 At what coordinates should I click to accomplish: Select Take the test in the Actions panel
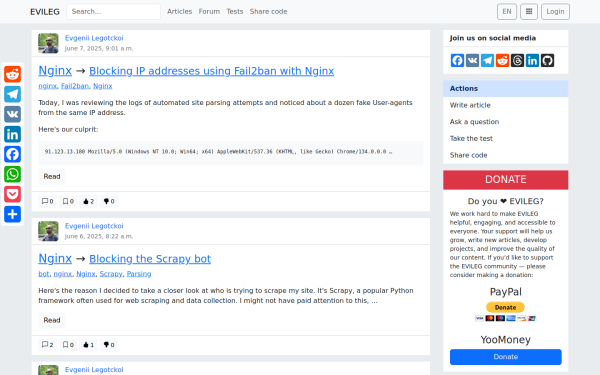click(505, 139)
